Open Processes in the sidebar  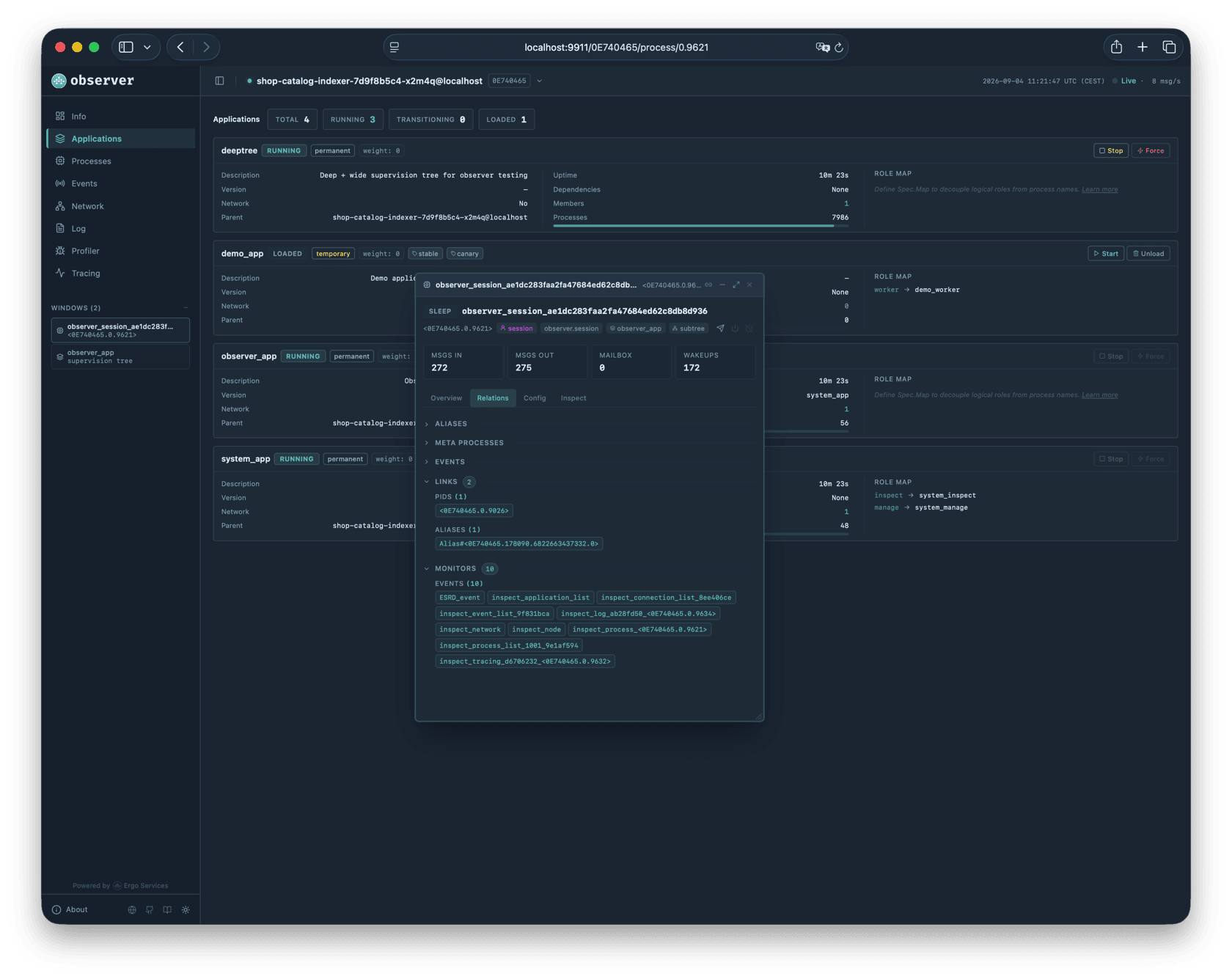pyautogui.click(x=121, y=161)
